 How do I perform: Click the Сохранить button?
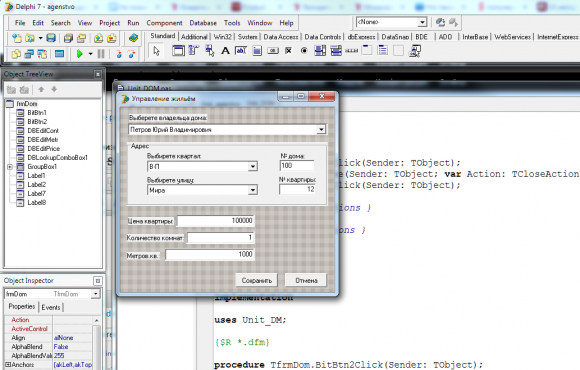[x=257, y=280]
